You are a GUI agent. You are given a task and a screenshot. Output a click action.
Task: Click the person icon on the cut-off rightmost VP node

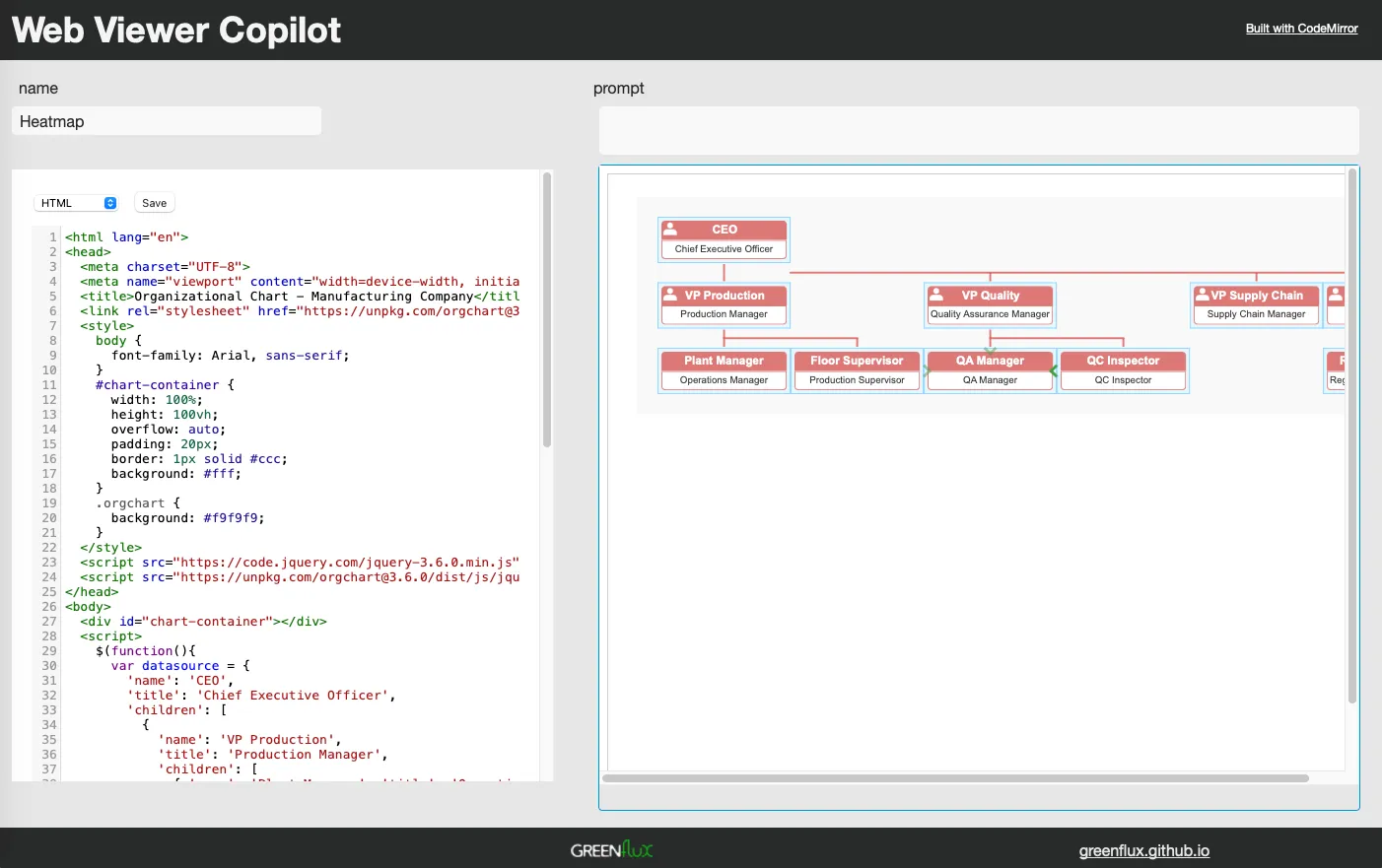(x=1336, y=295)
